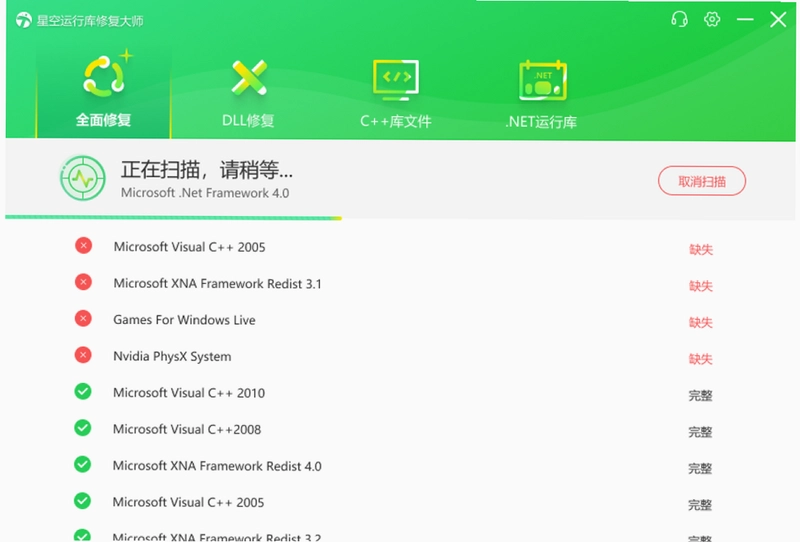Open settings gear icon in title bar
800x542 pixels.
point(712,19)
